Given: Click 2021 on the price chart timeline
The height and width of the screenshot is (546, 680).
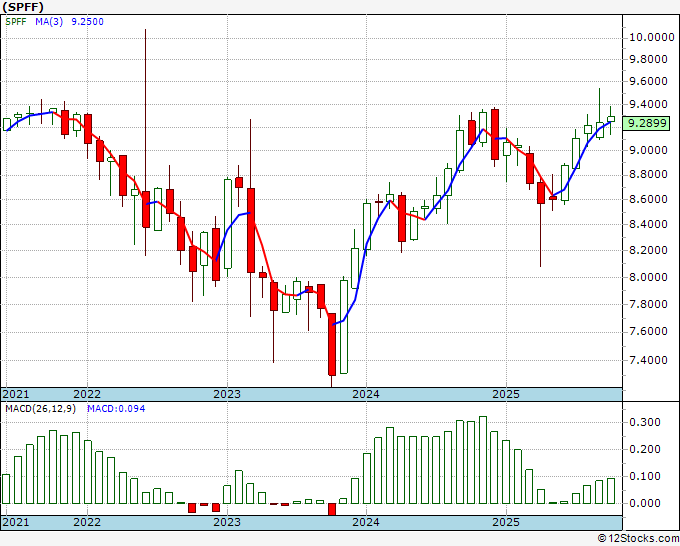Looking at the screenshot, I should 16,394.
